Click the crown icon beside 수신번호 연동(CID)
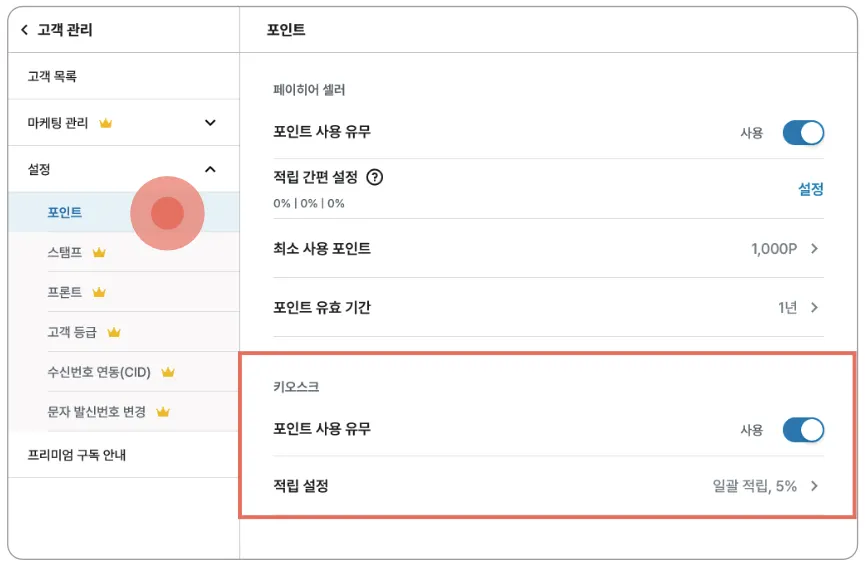The width and height of the screenshot is (868, 566). pos(168,372)
